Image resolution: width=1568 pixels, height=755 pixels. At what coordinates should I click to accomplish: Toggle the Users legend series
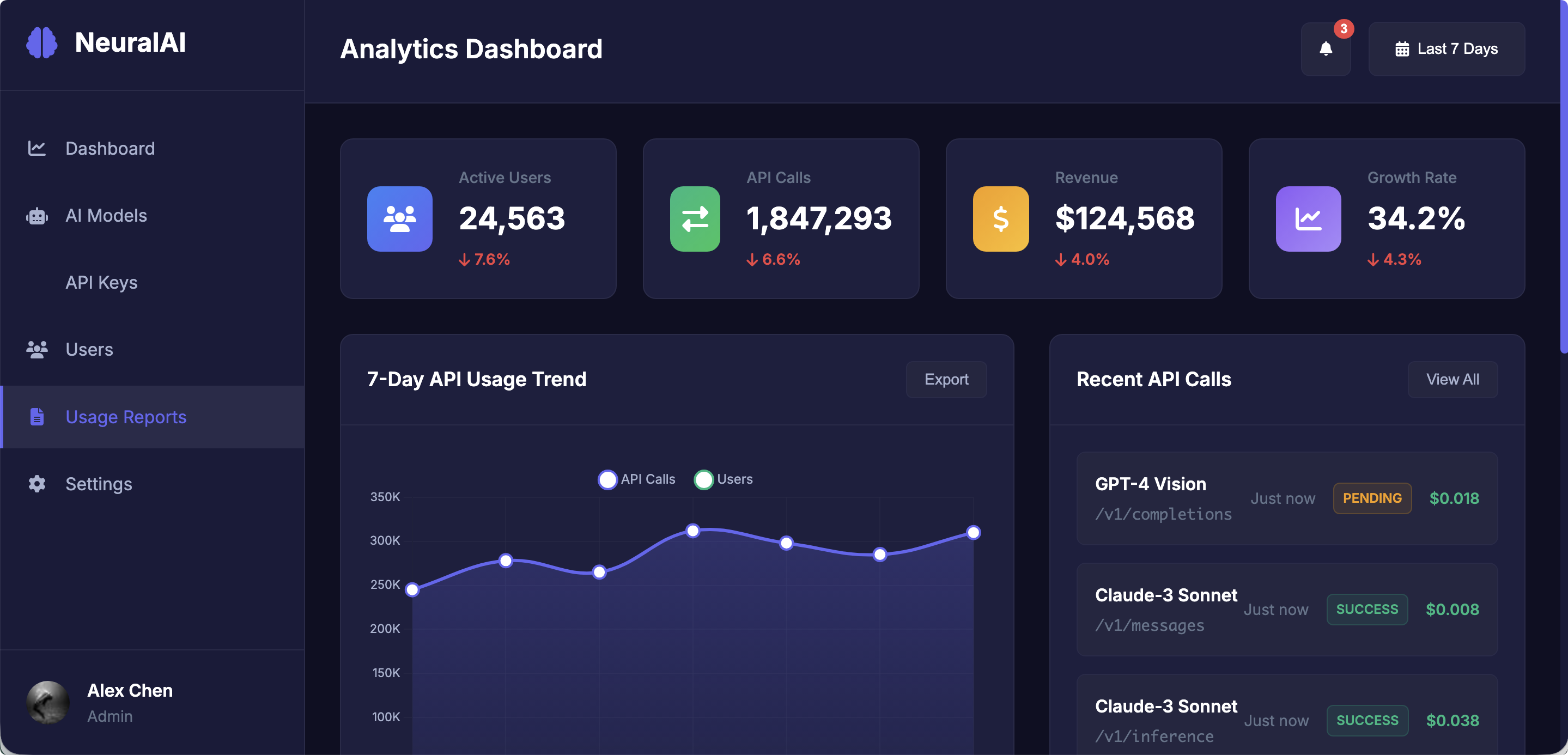(x=723, y=479)
